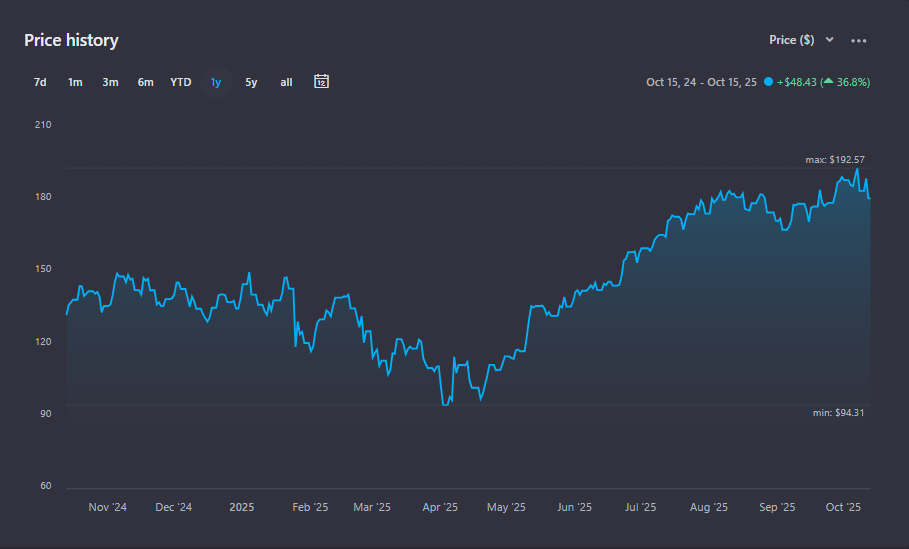Switch chart to 1m range

click(x=75, y=82)
